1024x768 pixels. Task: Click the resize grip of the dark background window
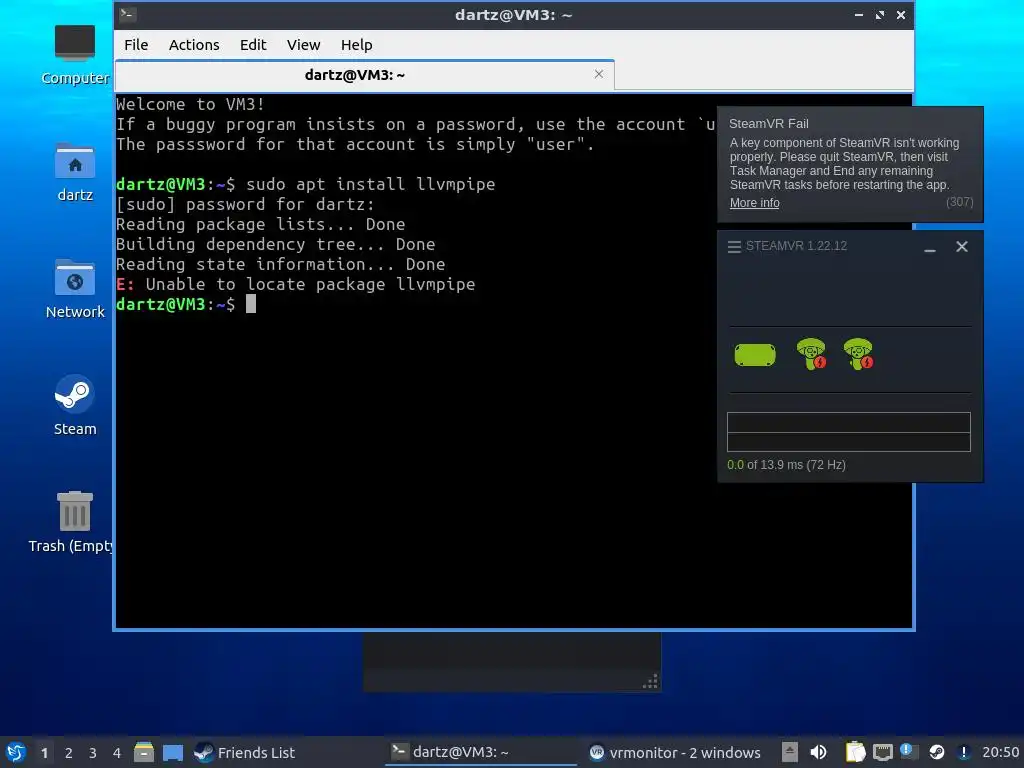pos(650,682)
